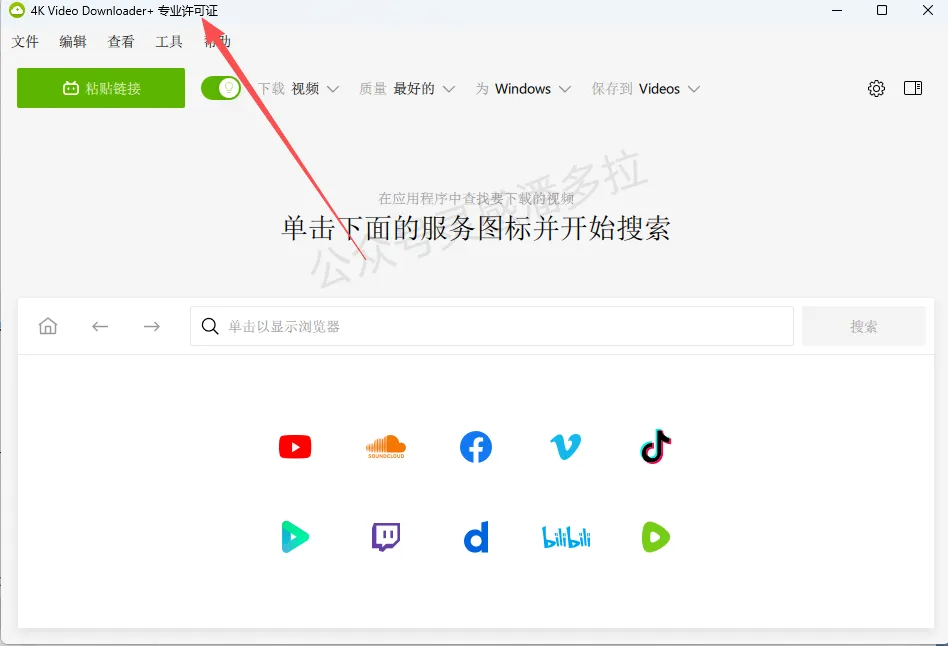Click the 4K Video Downloader app logo
This screenshot has height=646, width=948.
click(x=17, y=10)
